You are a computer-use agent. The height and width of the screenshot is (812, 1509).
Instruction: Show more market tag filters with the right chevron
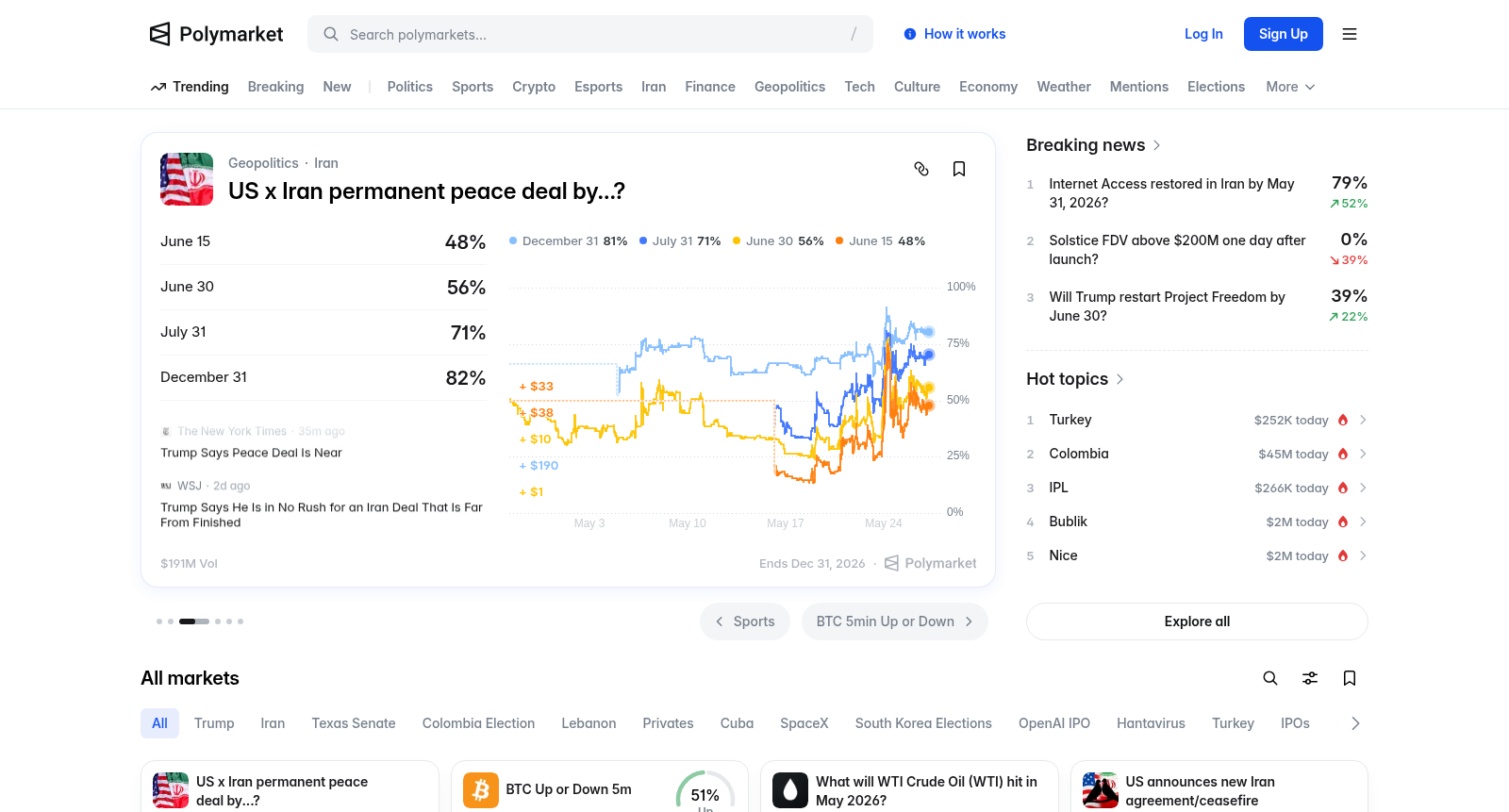click(1355, 723)
